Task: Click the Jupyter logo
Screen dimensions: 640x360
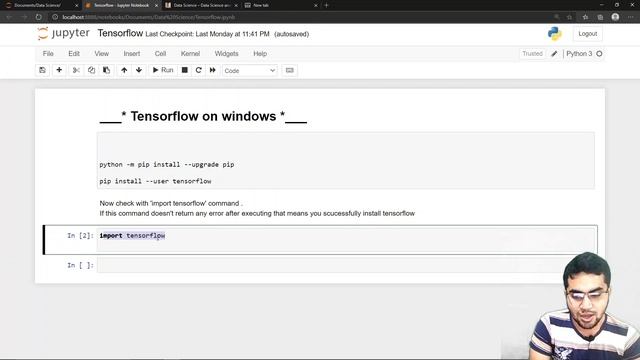Action: (x=63, y=33)
